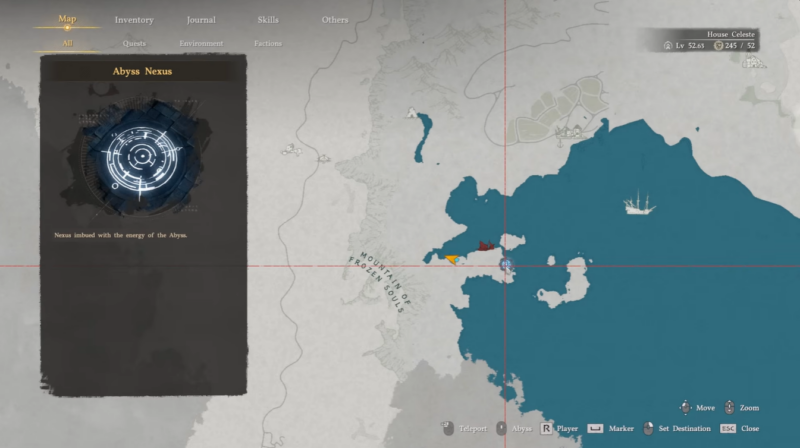
Task: Click the House Celeste title
Action: click(x=731, y=34)
